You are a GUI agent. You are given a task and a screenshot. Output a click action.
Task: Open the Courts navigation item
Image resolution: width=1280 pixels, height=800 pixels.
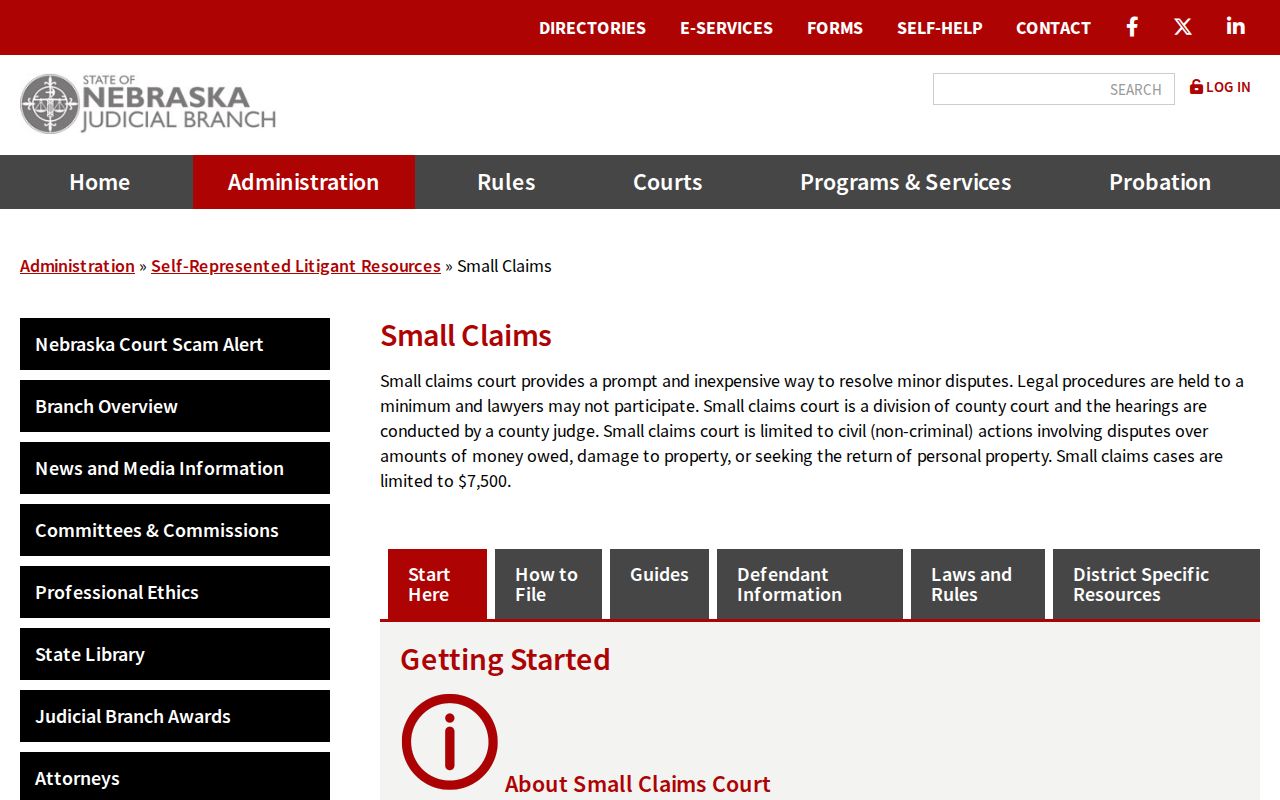click(667, 182)
